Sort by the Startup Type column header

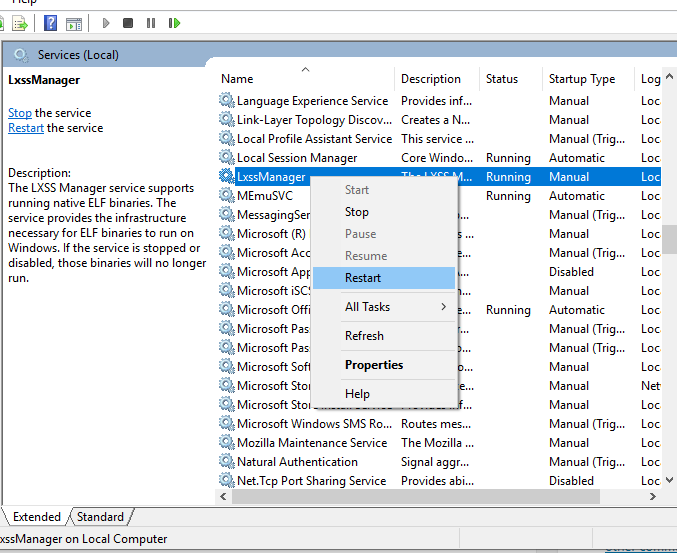pos(588,79)
